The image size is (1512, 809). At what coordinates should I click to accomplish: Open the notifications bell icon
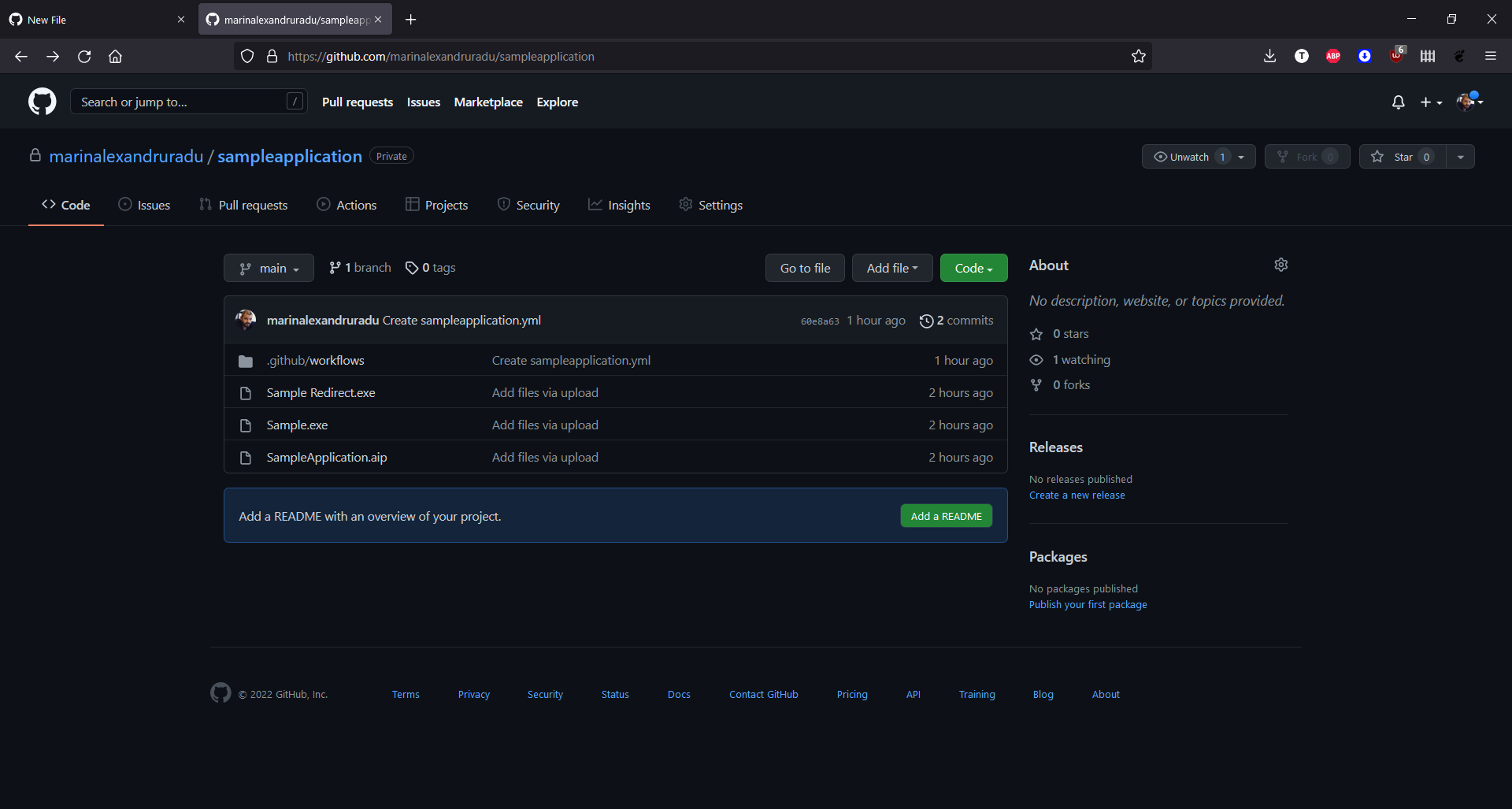pos(1398,102)
